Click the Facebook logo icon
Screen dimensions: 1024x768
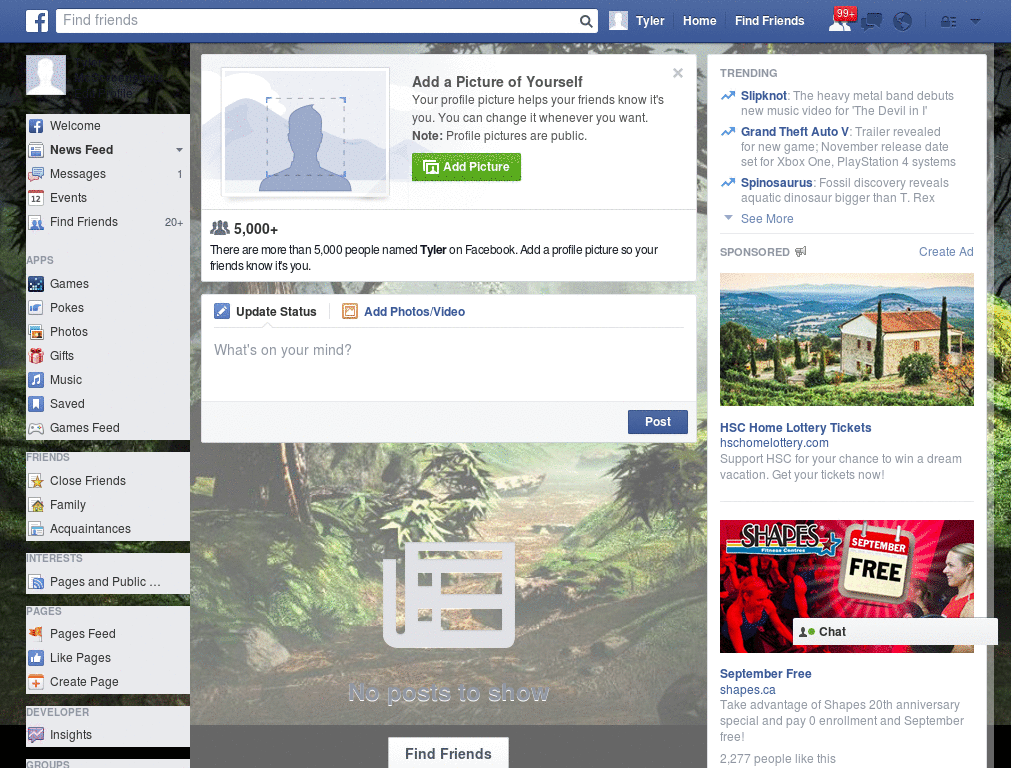tap(37, 21)
